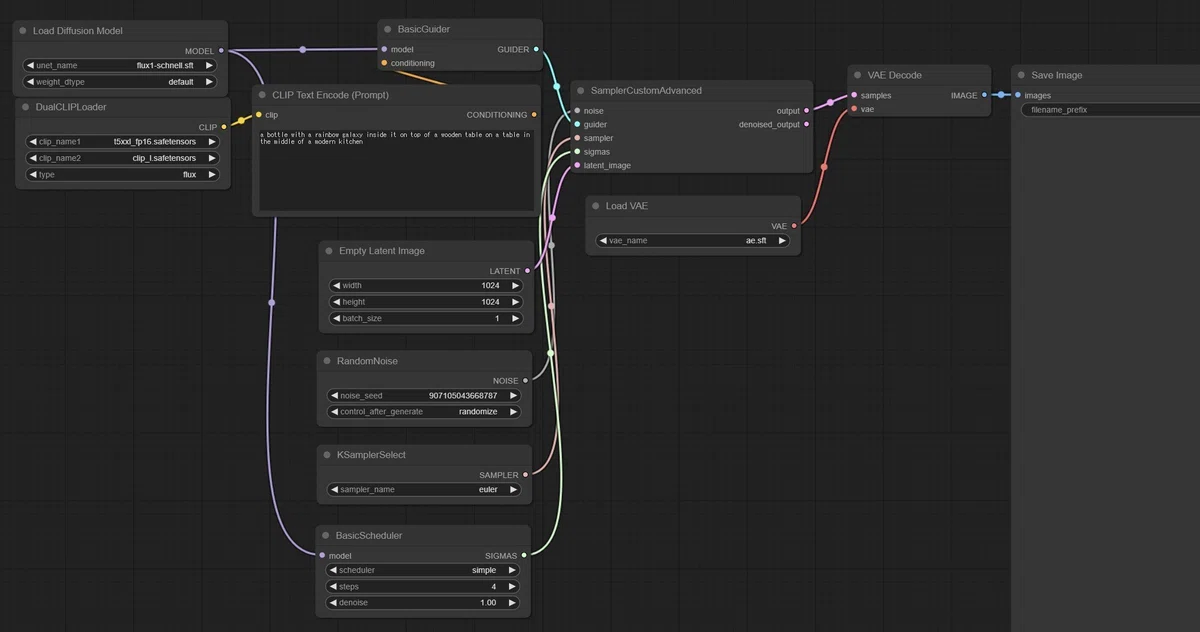Click the latent_image input slot on SamplerCustomAdvanced
The image size is (1200, 632).
(x=577, y=166)
